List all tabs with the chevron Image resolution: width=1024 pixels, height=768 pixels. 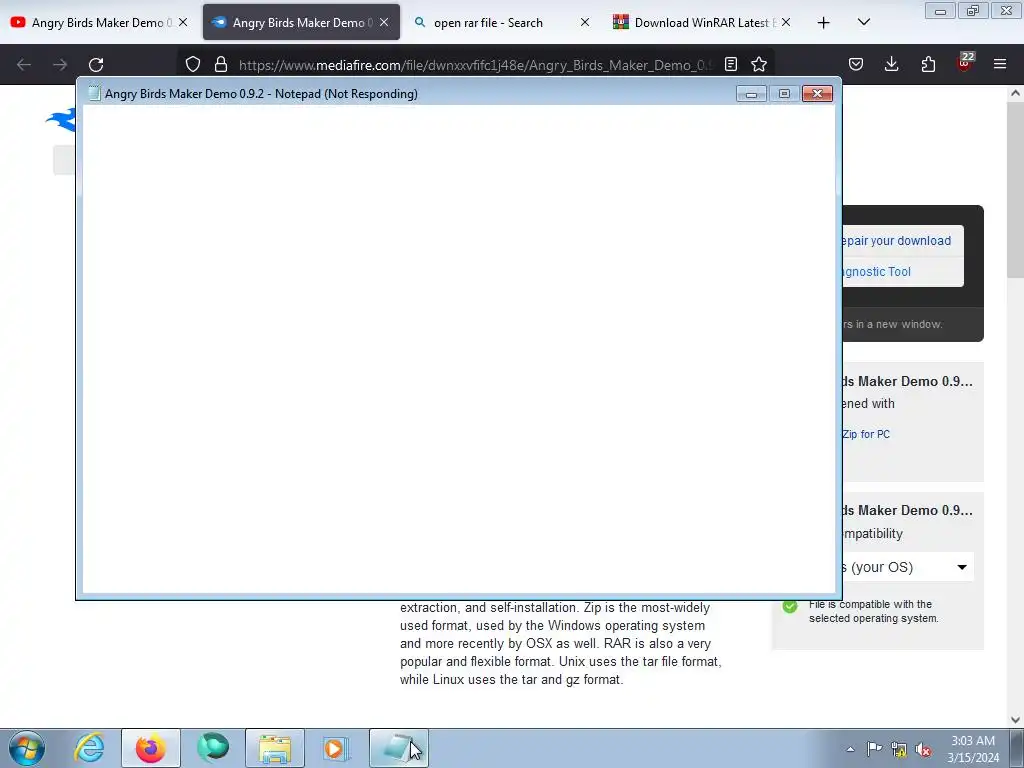click(x=863, y=22)
